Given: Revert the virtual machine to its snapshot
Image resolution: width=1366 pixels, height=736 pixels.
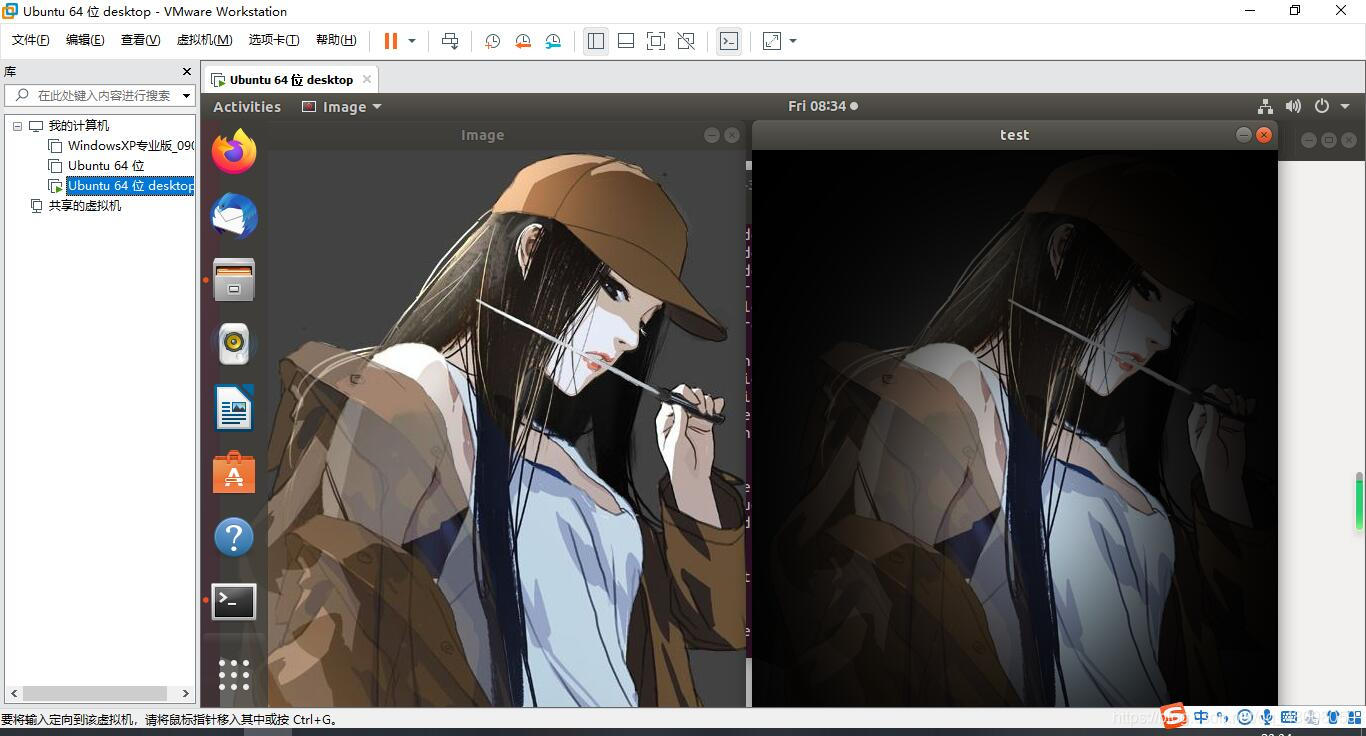Looking at the screenshot, I should (x=523, y=41).
